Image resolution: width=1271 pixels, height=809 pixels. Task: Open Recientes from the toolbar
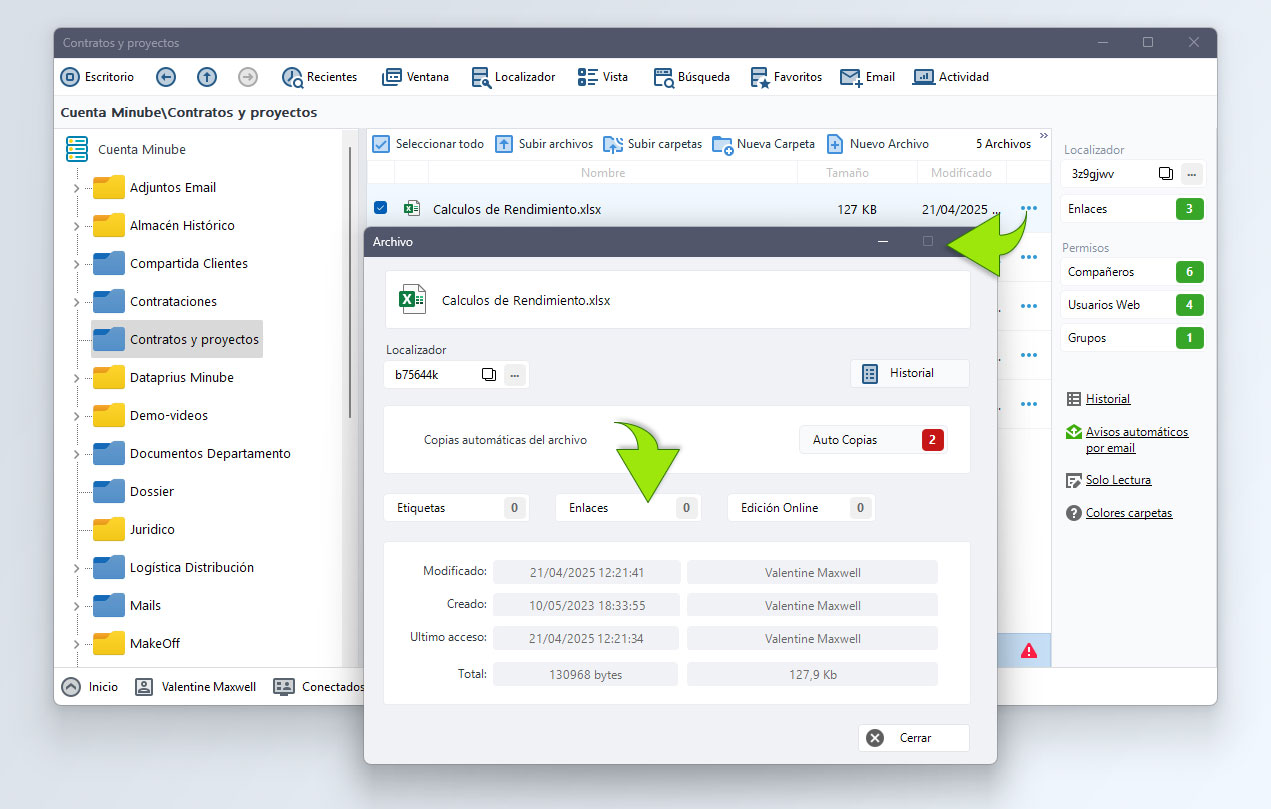(320, 77)
